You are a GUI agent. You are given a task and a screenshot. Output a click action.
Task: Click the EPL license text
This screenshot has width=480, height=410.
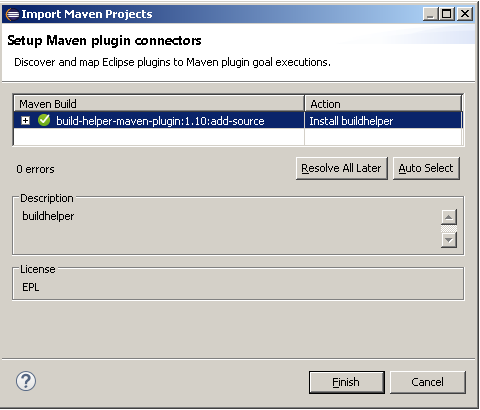[x=31, y=287]
